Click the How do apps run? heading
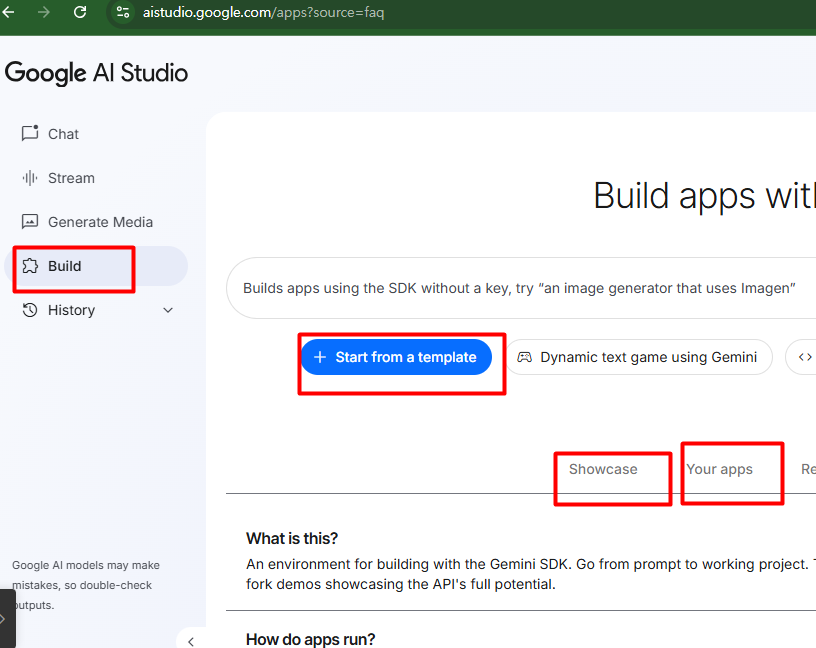The image size is (816, 648). [311, 639]
